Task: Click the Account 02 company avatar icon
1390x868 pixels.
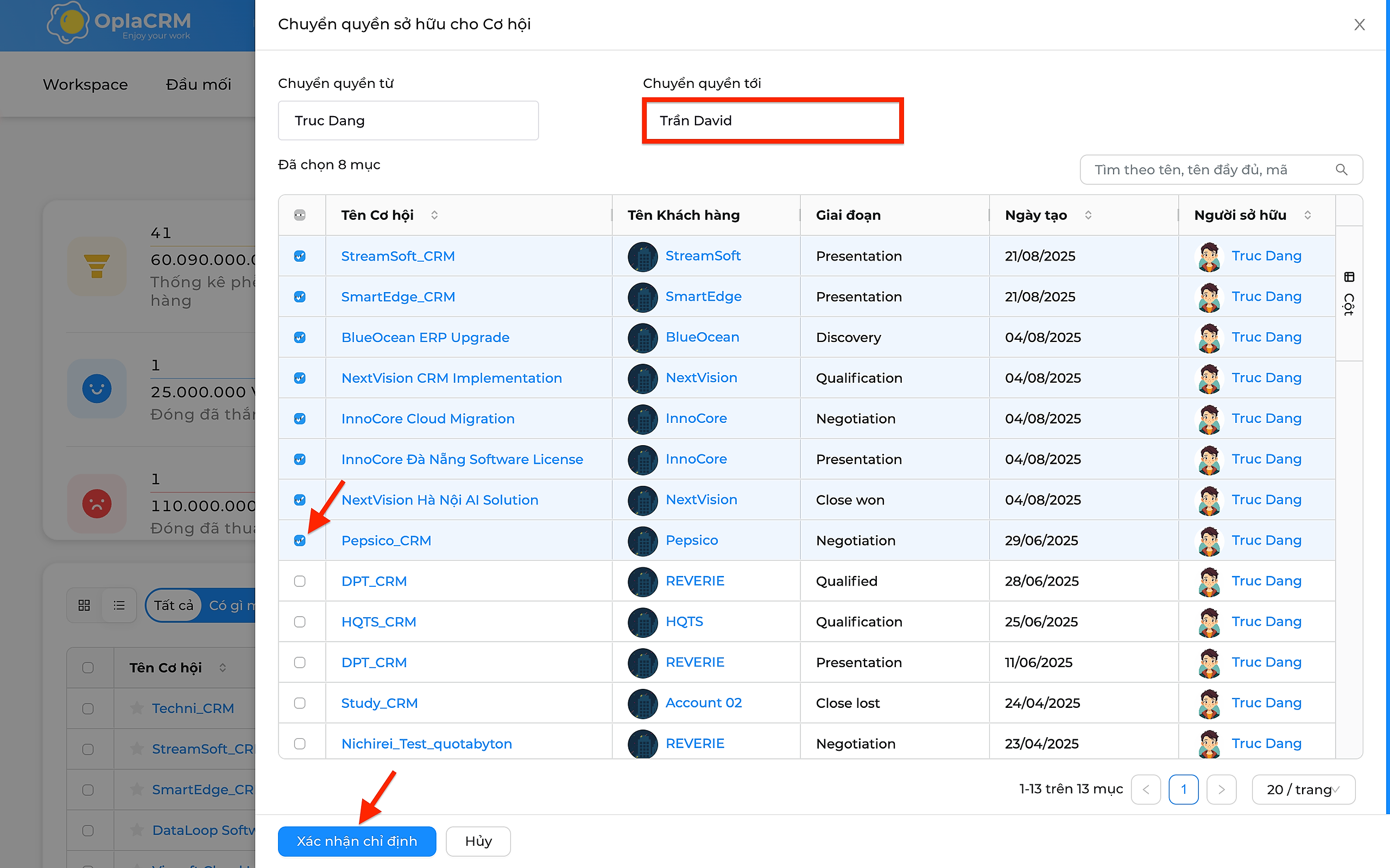Action: (x=642, y=703)
